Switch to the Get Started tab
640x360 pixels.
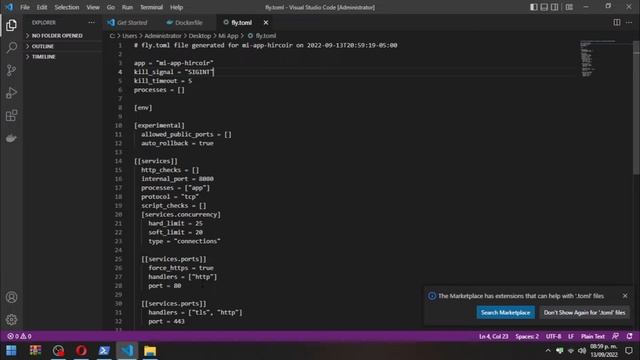pyautogui.click(x=131, y=22)
